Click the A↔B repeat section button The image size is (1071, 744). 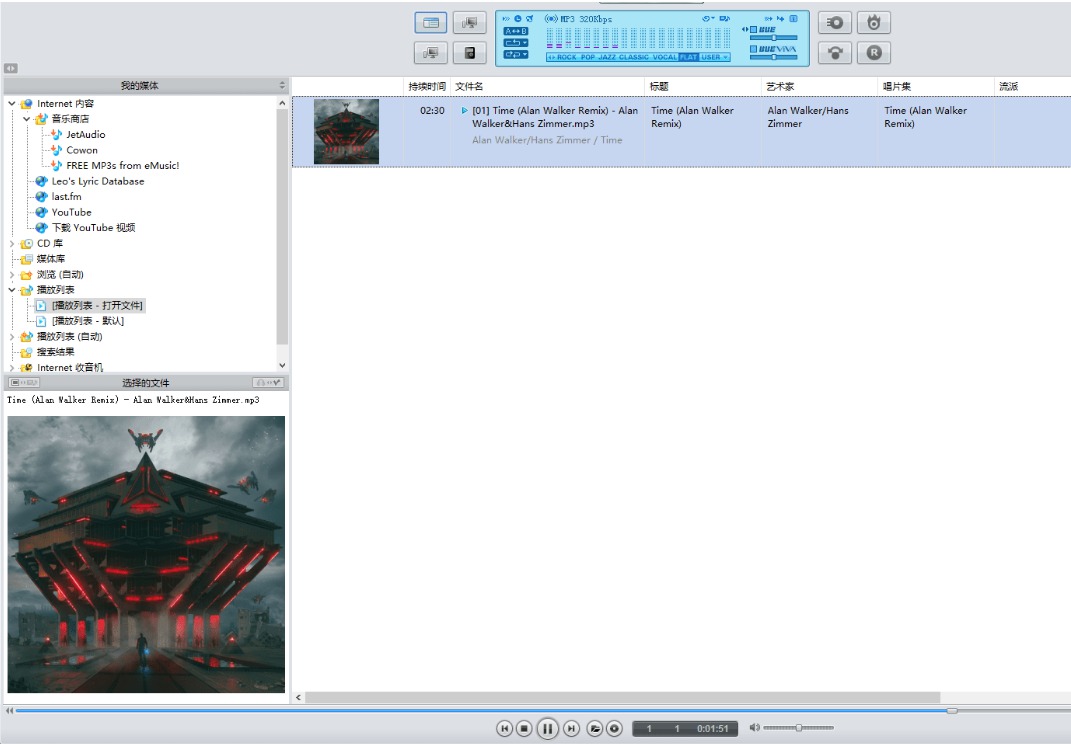[516, 31]
